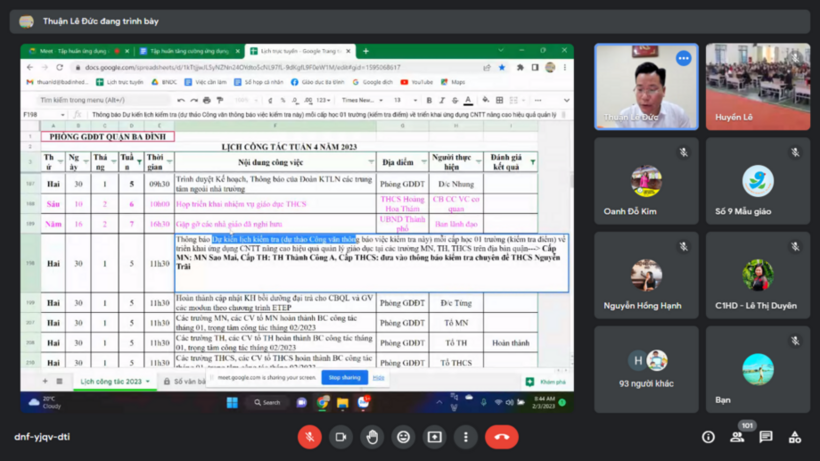Open the 'Đánh giá kết quả' column filter
The width and height of the screenshot is (820, 461).
click(532, 162)
